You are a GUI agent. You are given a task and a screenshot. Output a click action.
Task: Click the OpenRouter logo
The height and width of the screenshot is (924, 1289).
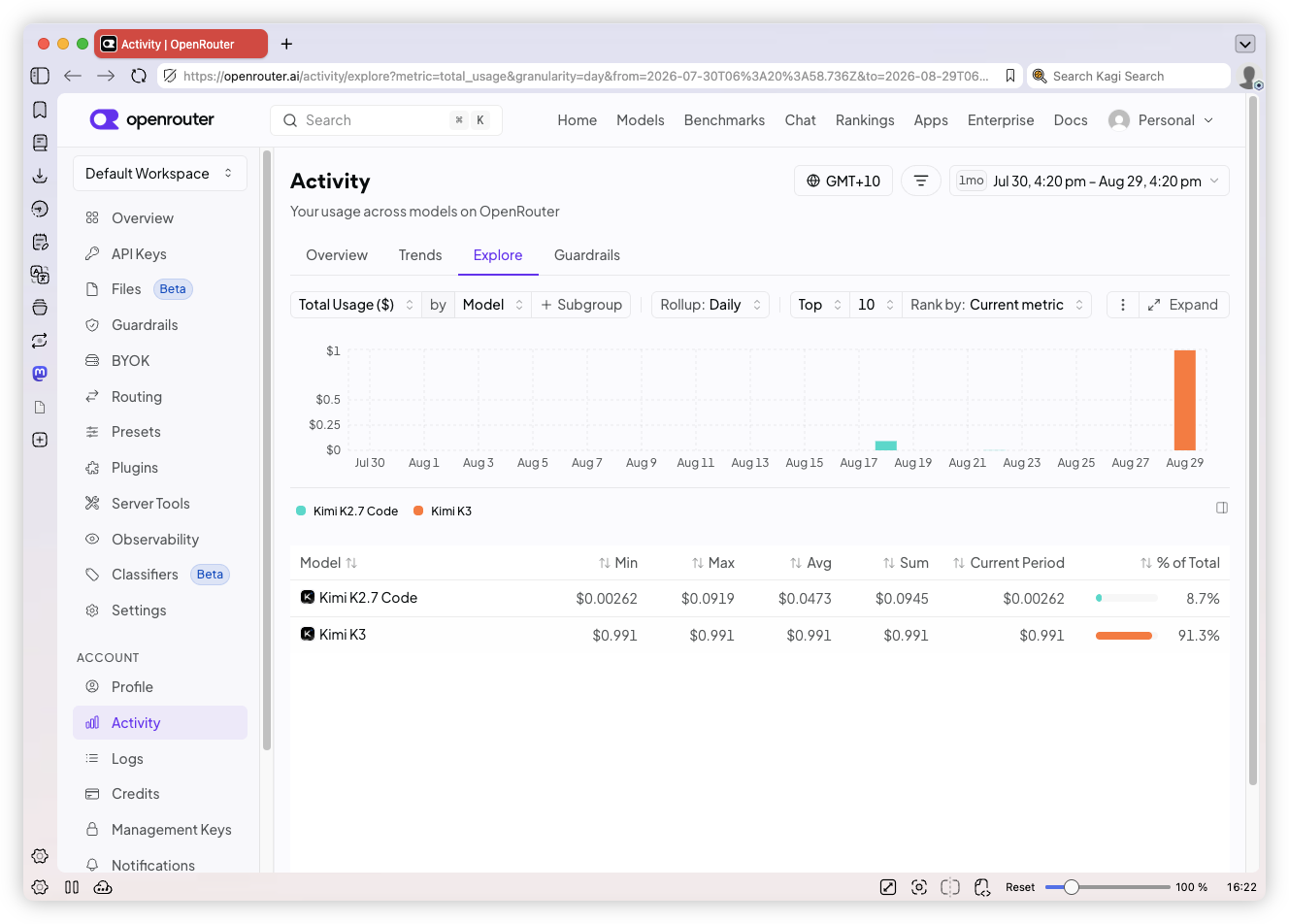click(152, 119)
